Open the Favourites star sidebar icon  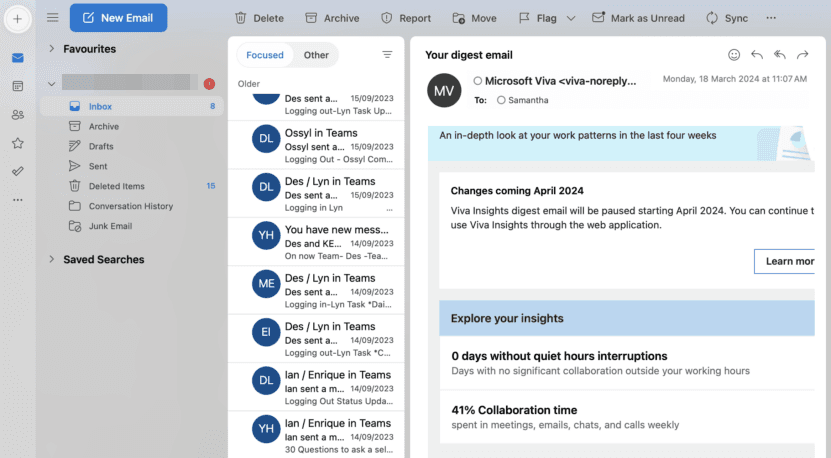click(x=17, y=143)
